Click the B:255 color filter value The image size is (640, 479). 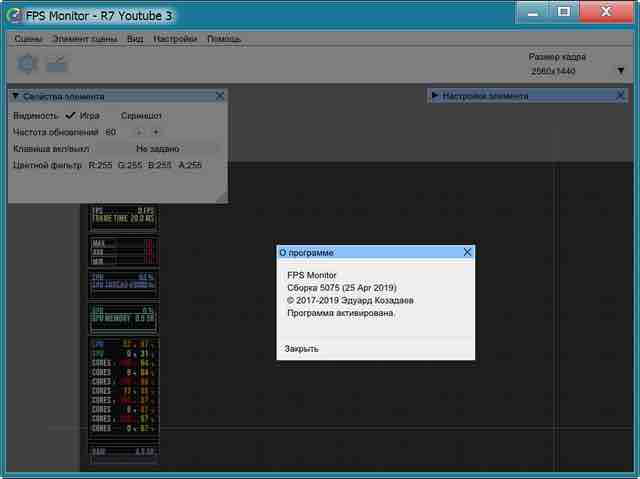pyautogui.click(x=160, y=165)
